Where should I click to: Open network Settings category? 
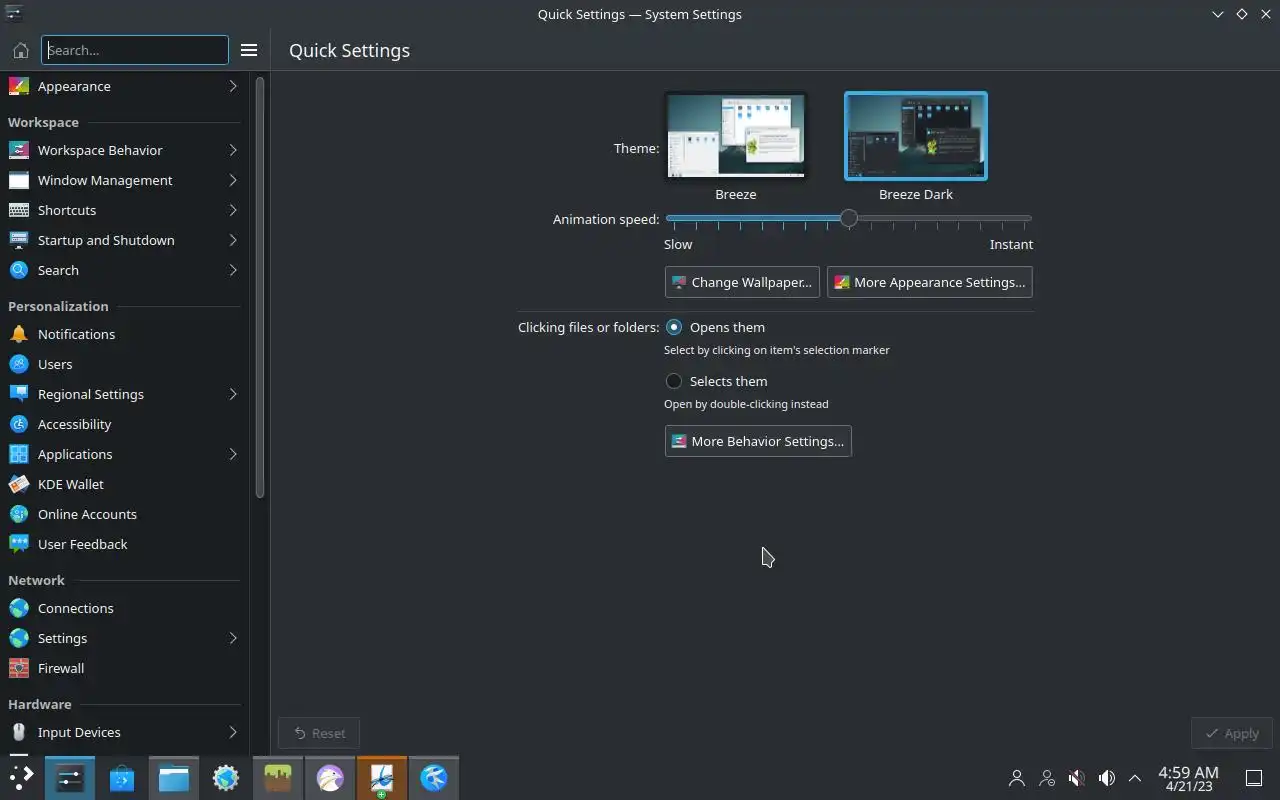(x=124, y=638)
